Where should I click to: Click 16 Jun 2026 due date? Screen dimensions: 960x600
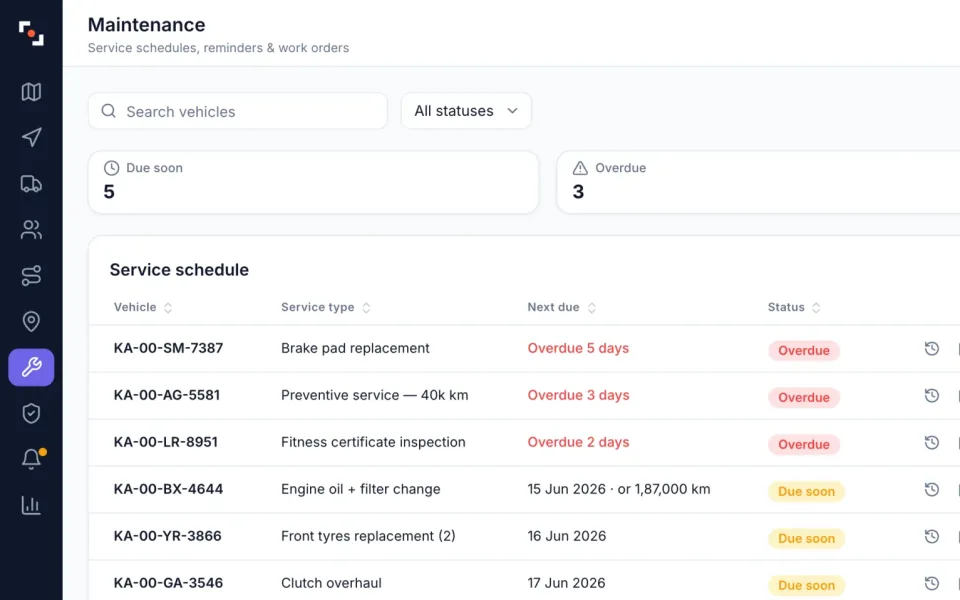click(x=566, y=536)
